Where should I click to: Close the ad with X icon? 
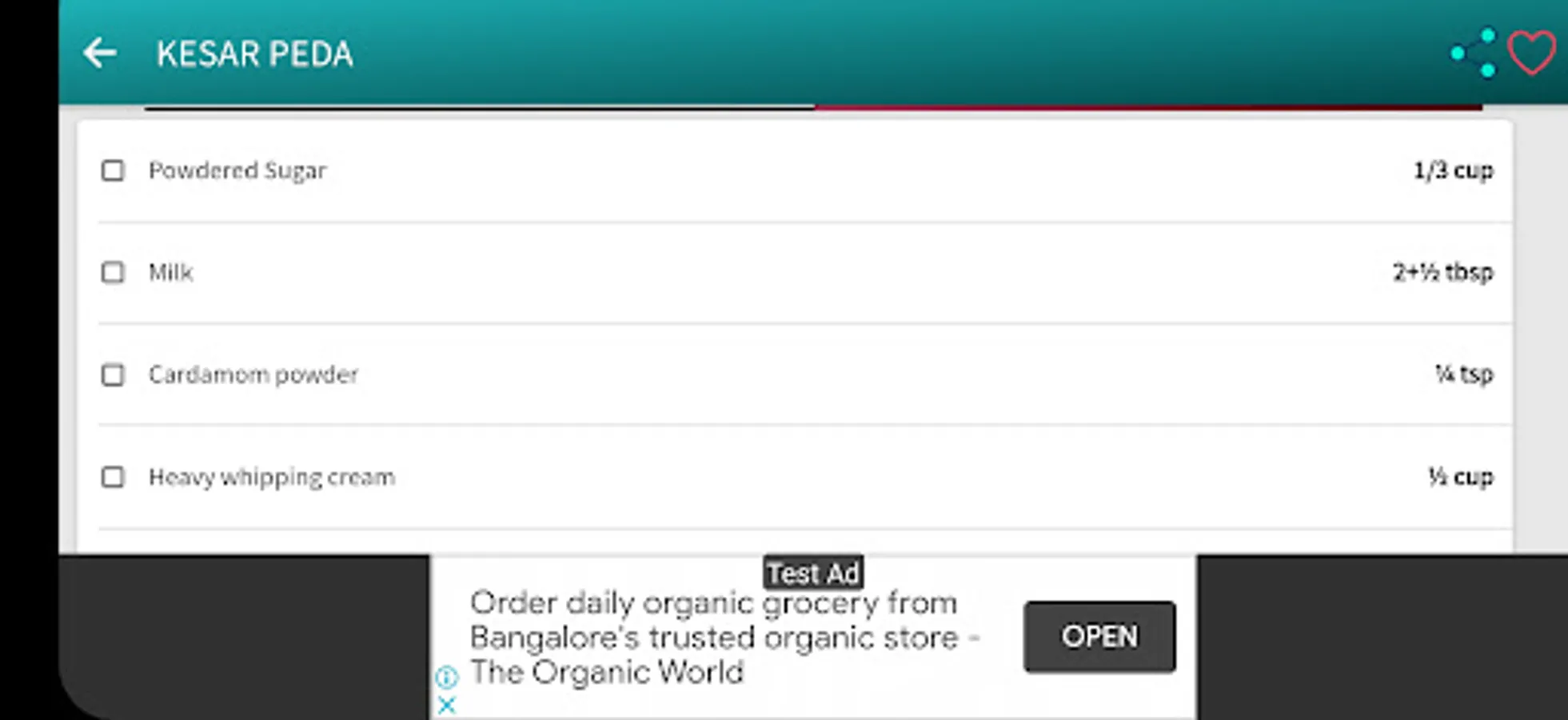click(446, 705)
